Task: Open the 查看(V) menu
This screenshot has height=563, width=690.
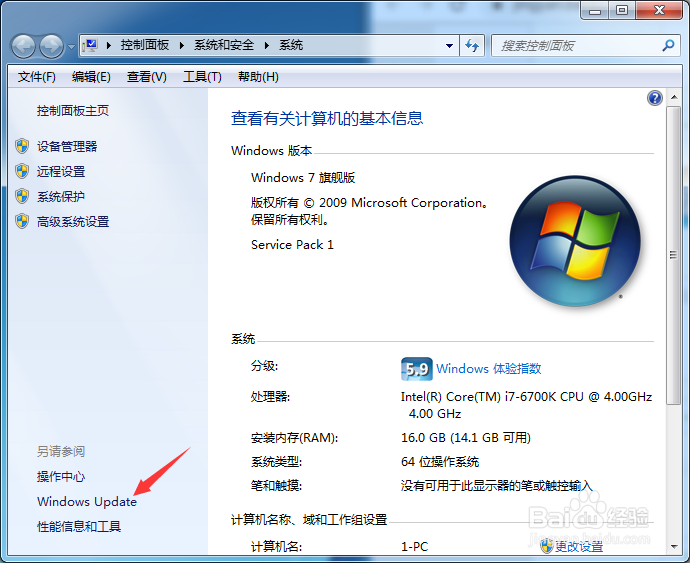Action: pos(147,77)
